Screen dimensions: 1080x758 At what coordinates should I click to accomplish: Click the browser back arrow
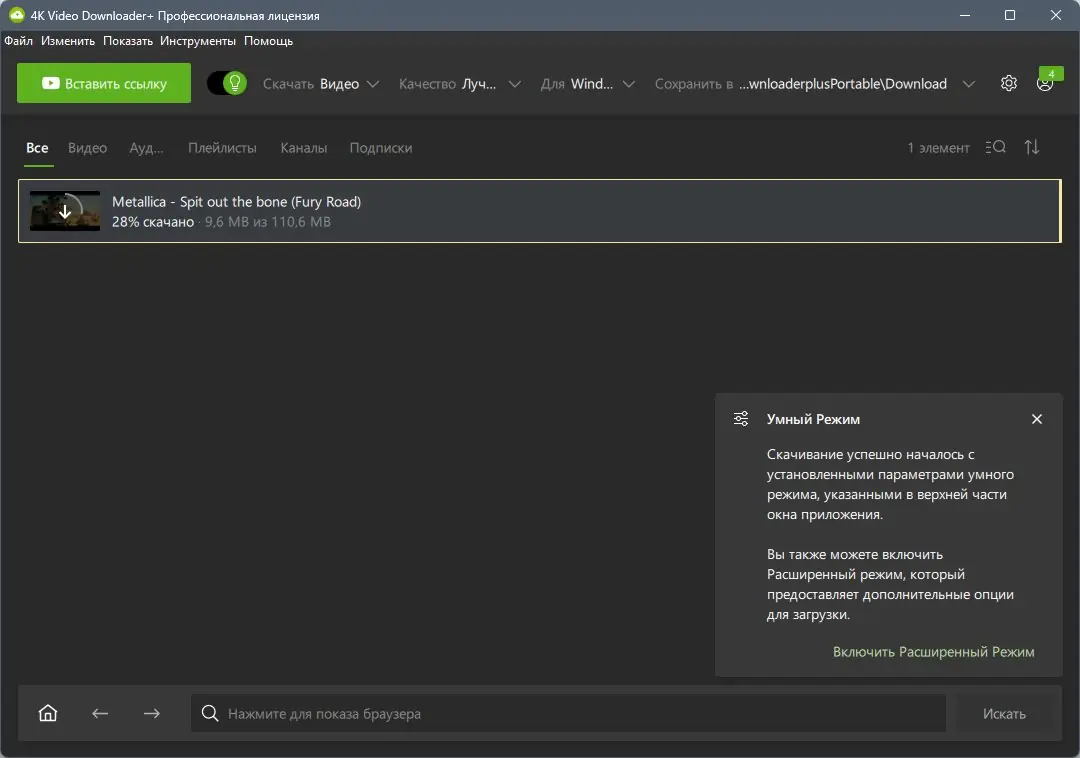100,713
